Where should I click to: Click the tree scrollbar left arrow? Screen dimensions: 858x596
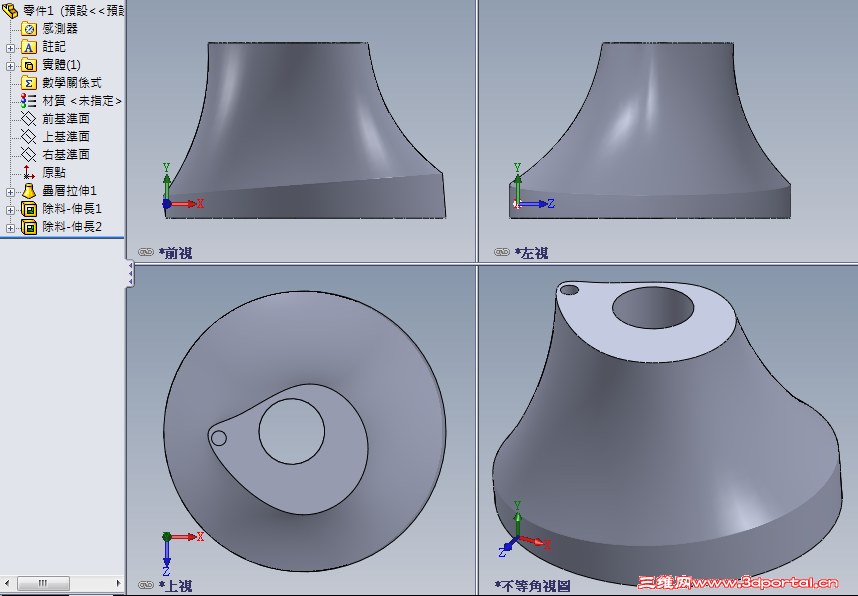(x=7, y=583)
